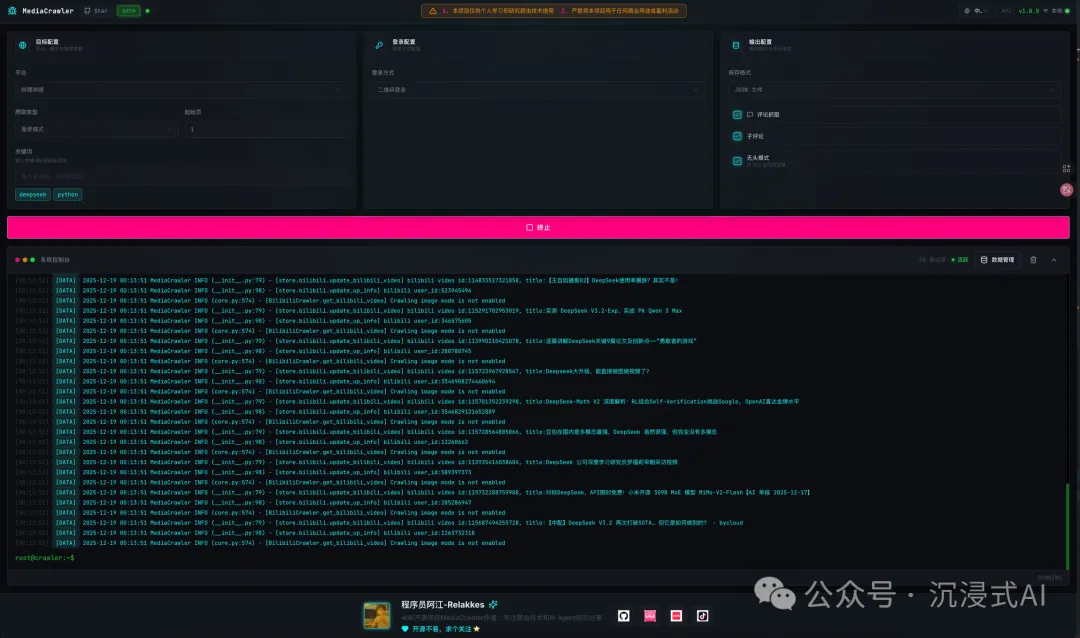
Task: Click the author avatar thumbnail
Action: pos(377,616)
